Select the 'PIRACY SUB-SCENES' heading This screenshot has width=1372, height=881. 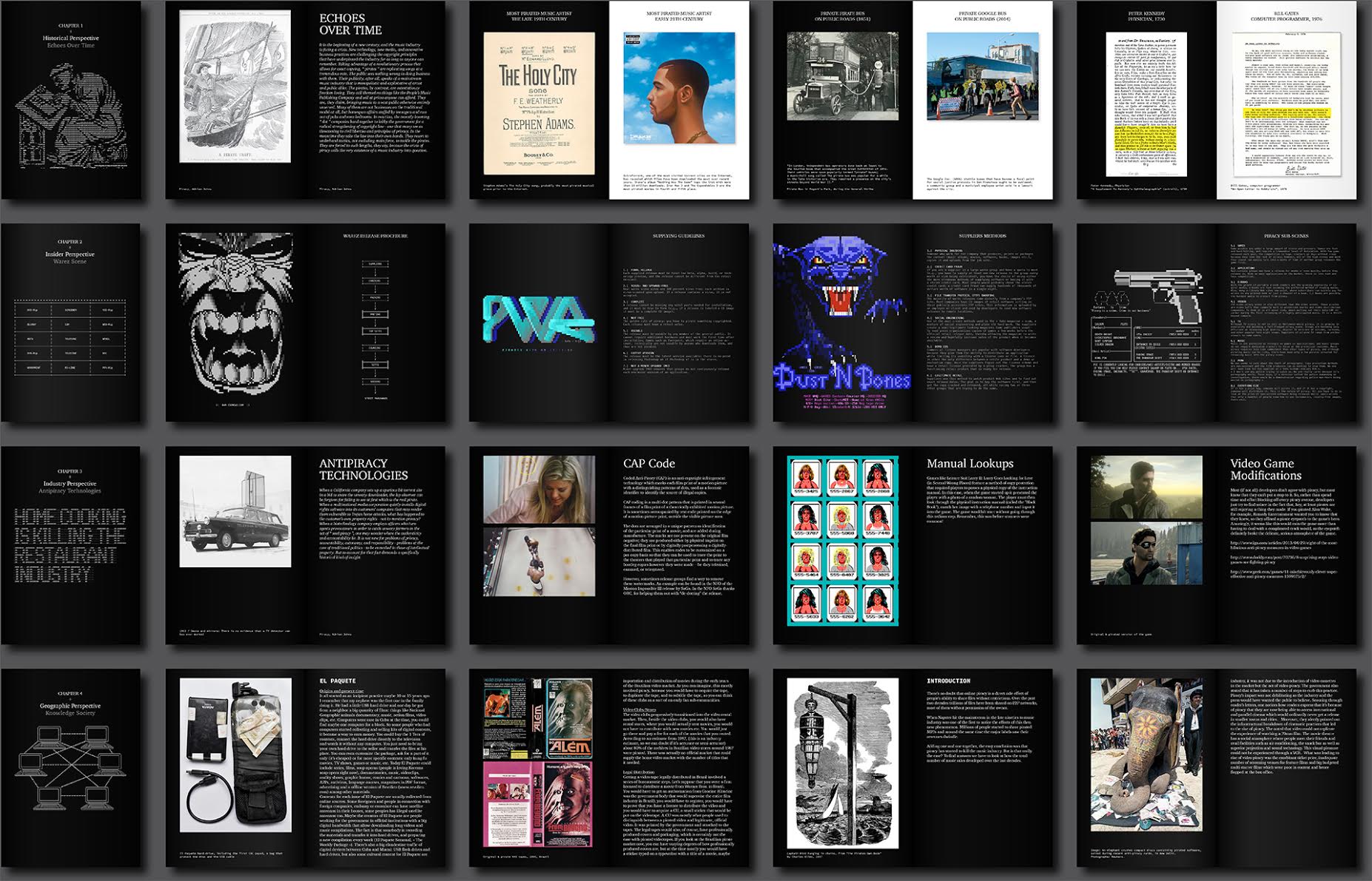point(1286,236)
